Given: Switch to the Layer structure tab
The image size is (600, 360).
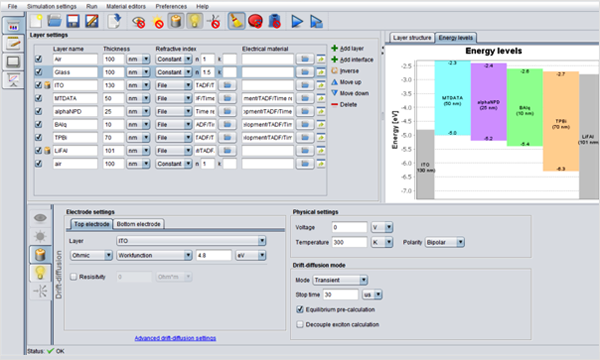Looking at the screenshot, I should click(412, 37).
